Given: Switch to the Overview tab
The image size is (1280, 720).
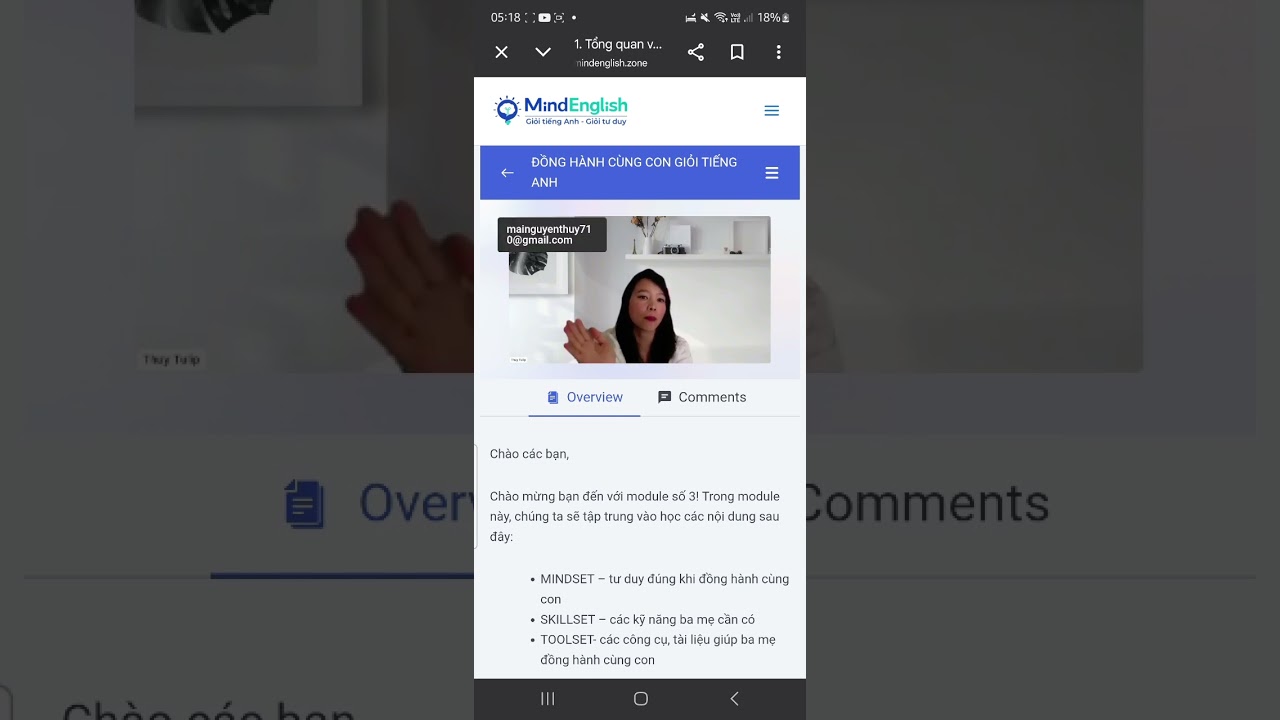Looking at the screenshot, I should pyautogui.click(x=584, y=397).
